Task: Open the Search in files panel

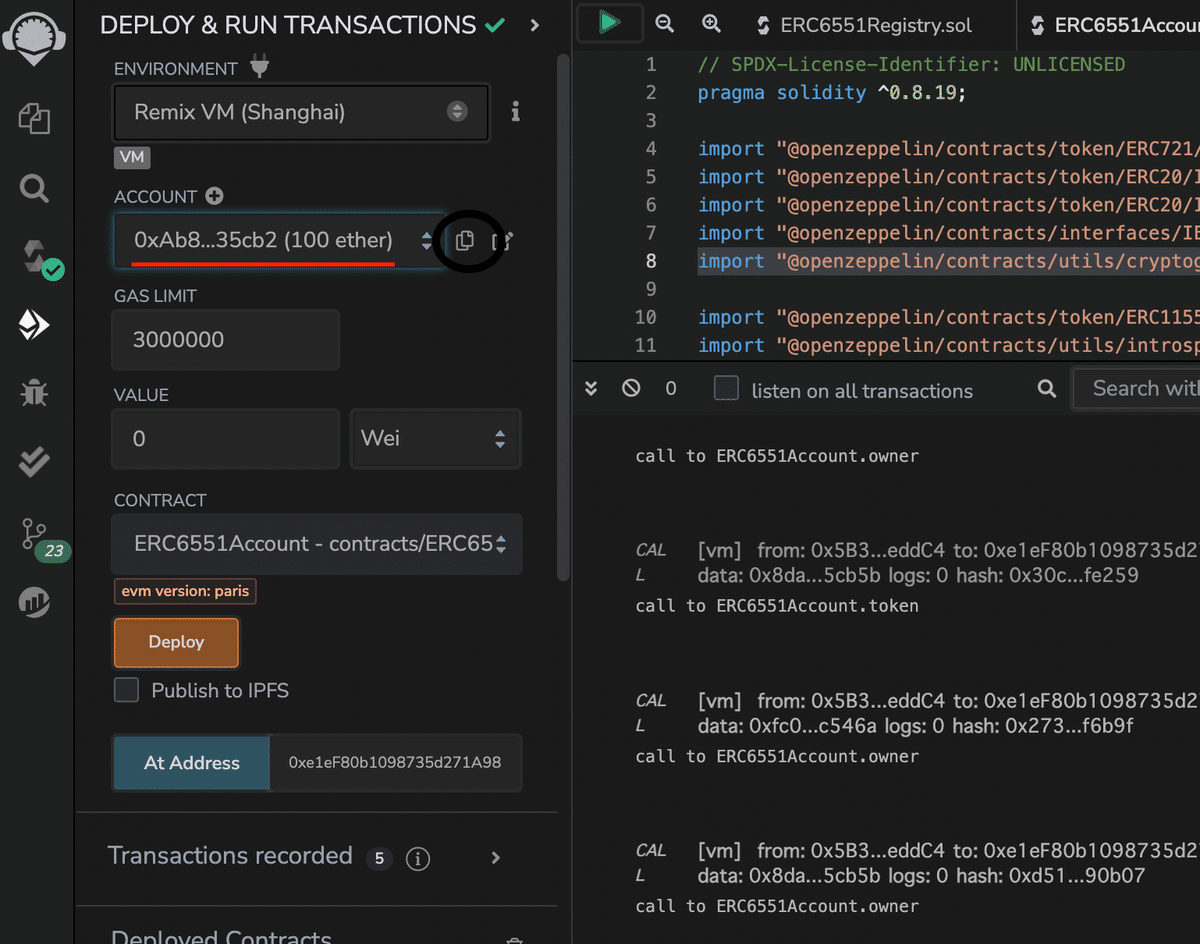Action: (x=34, y=188)
